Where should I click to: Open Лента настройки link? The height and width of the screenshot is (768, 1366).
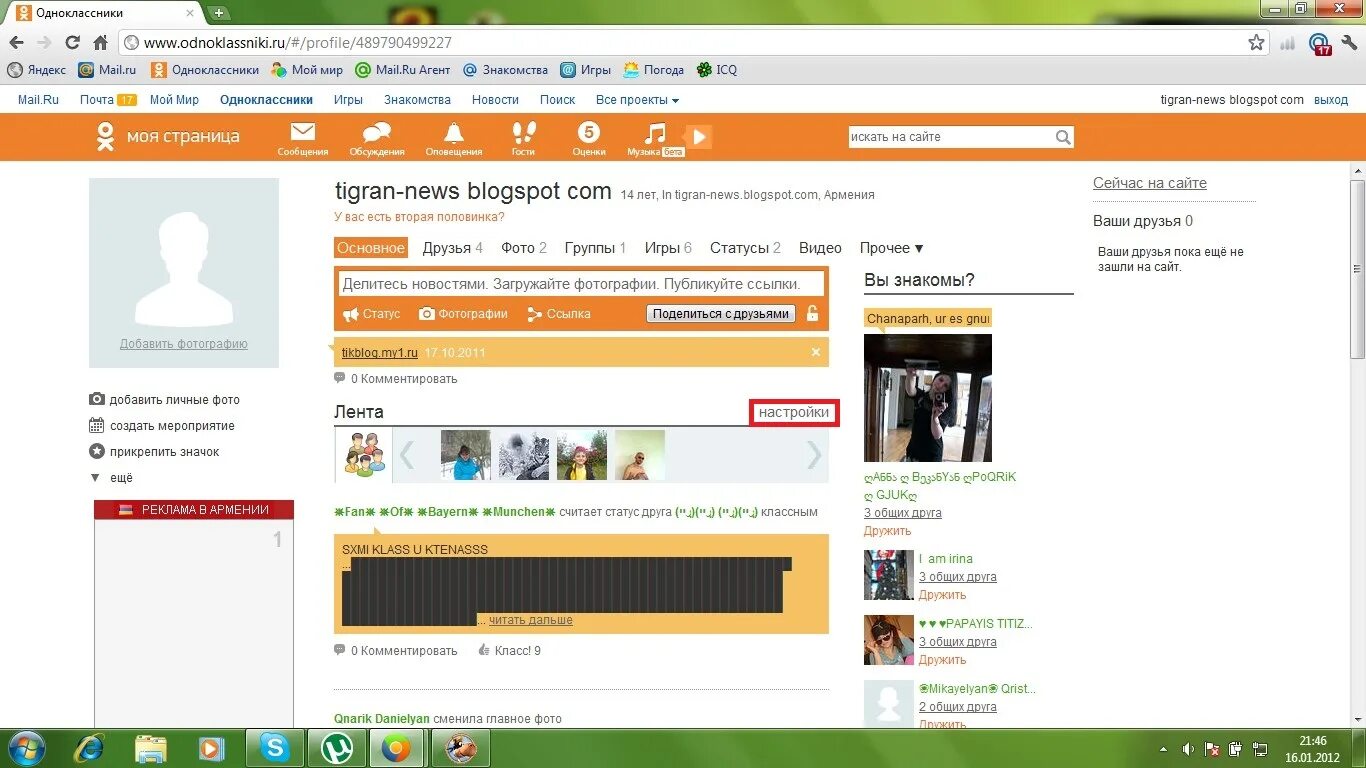coord(794,412)
